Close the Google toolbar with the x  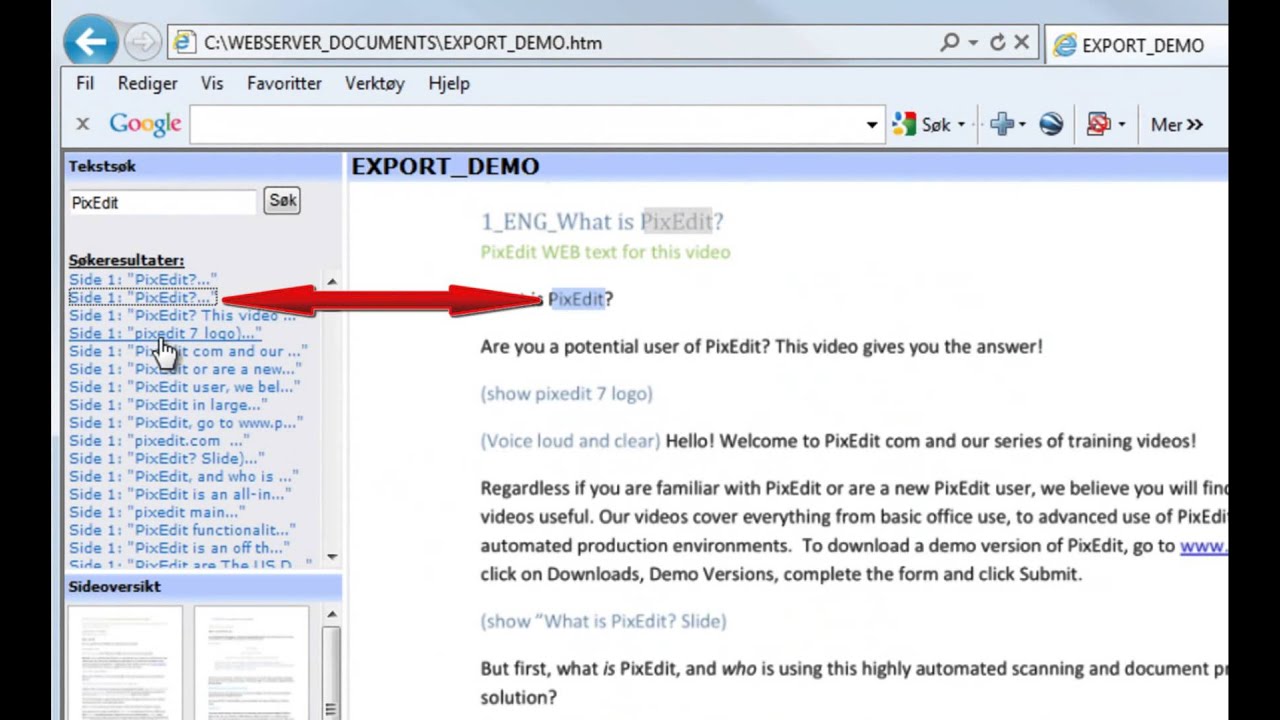[x=83, y=124]
